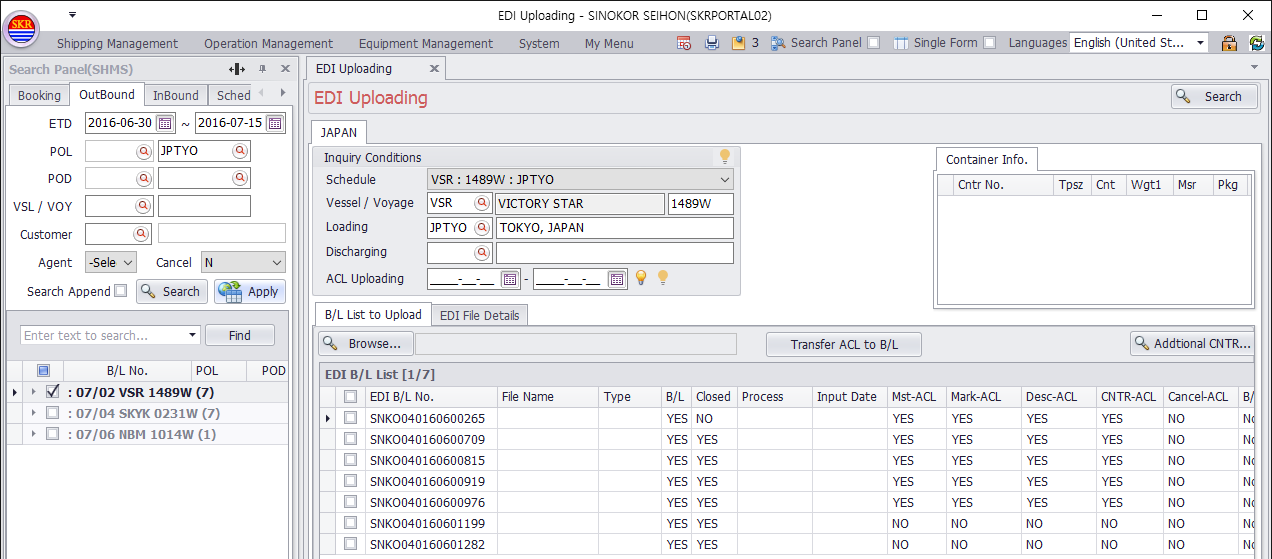
Task: Switch to the EDI File Details tab
Action: pos(480,315)
